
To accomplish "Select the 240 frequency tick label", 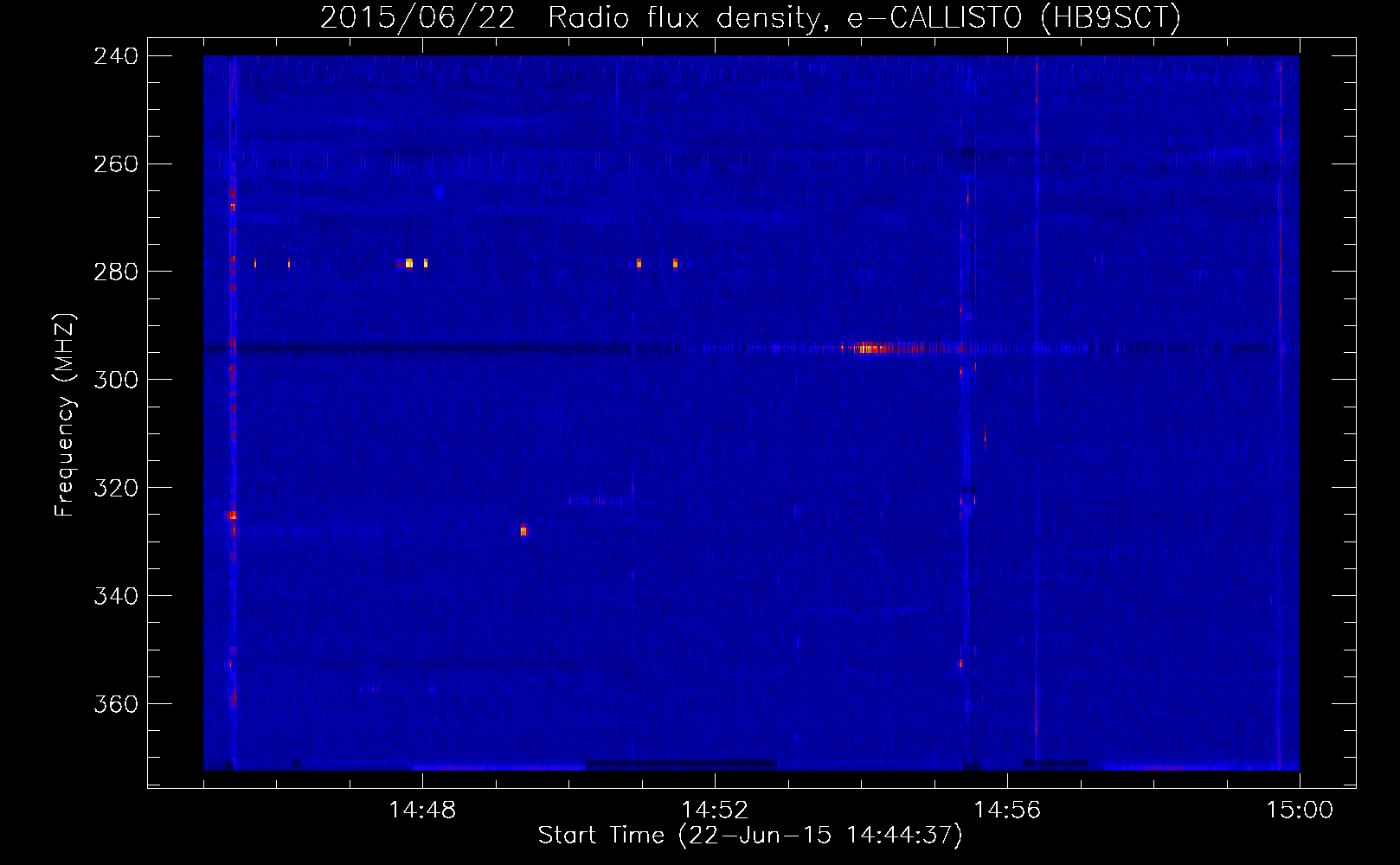I will coord(116,55).
